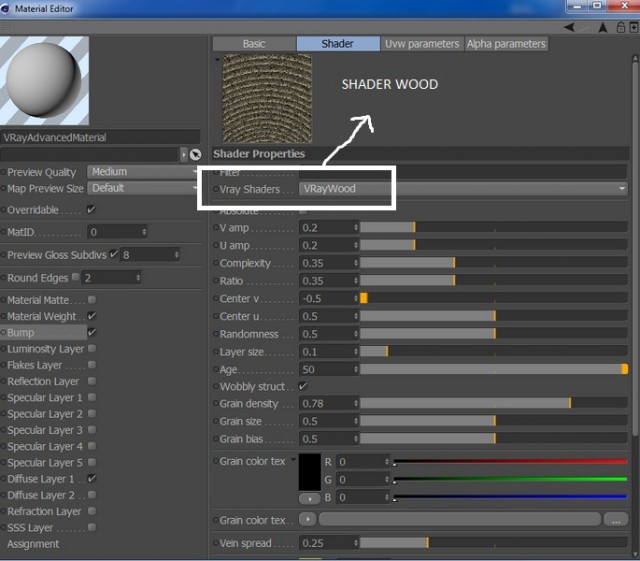Select Bump in the material channel list
The image size is (640, 561).
coord(44,332)
